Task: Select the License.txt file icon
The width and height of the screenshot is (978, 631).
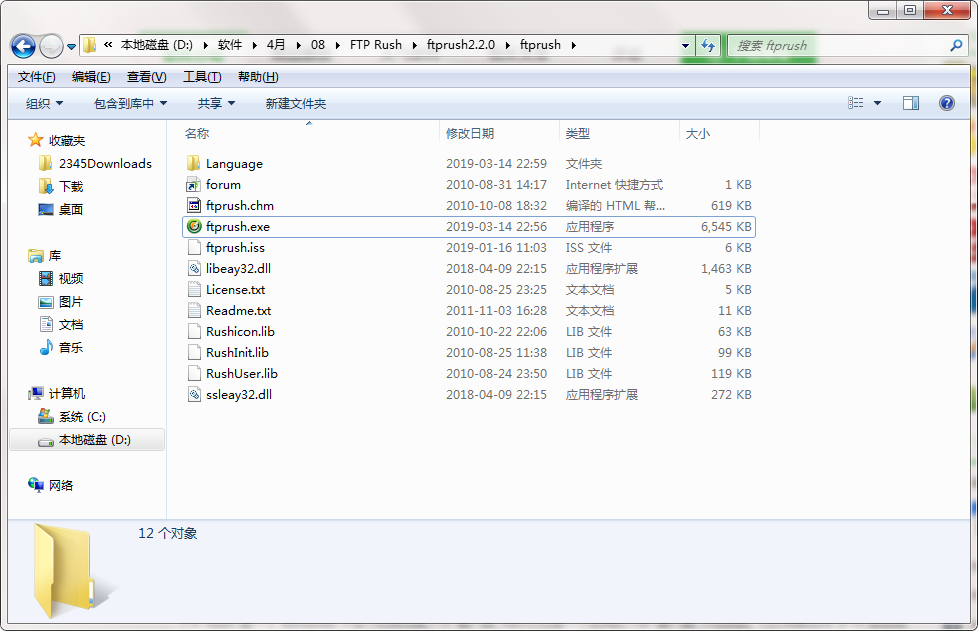Action: [x=194, y=289]
